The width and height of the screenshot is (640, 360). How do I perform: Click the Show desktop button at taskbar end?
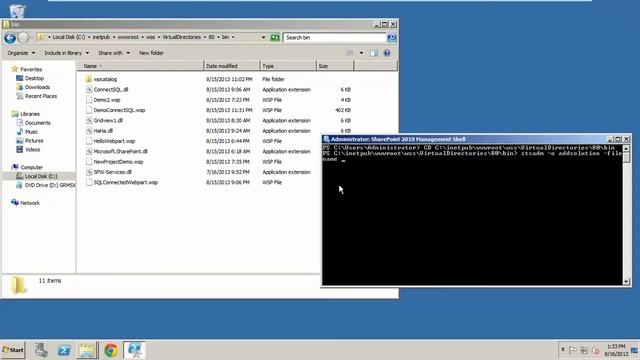coord(635,350)
